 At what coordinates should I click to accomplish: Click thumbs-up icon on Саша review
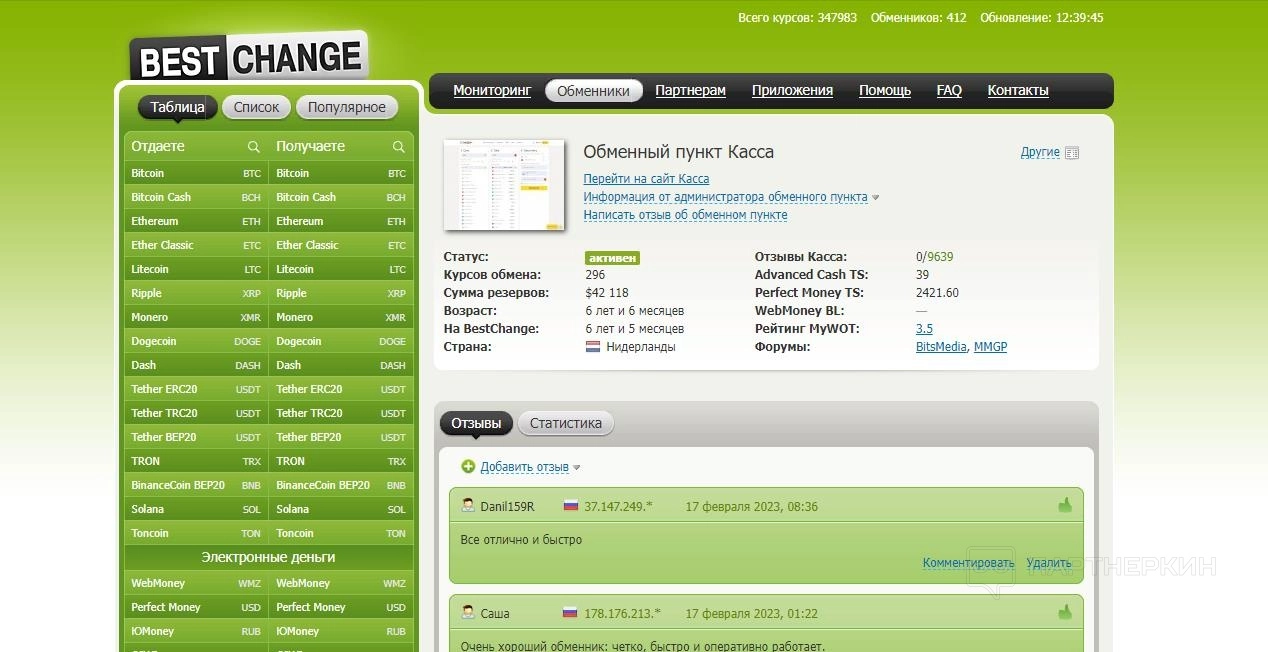[1065, 612]
